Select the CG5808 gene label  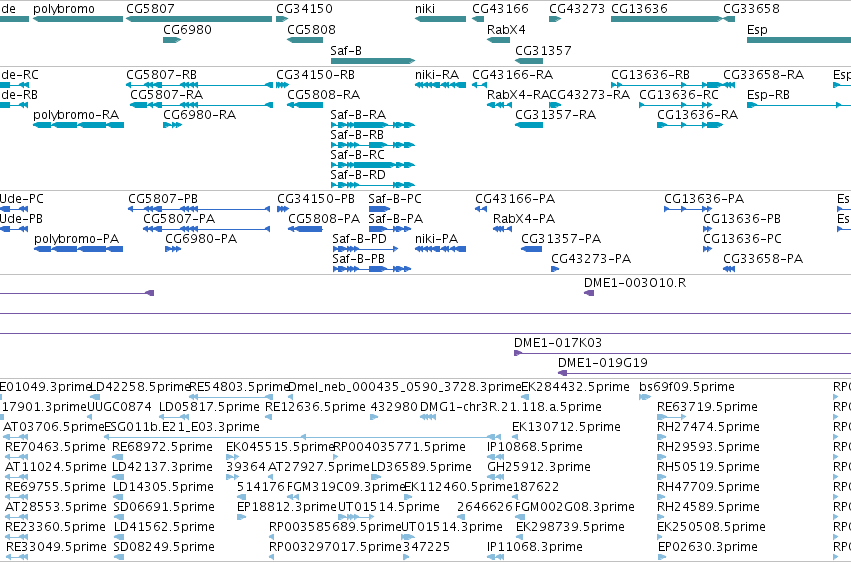tap(312, 29)
